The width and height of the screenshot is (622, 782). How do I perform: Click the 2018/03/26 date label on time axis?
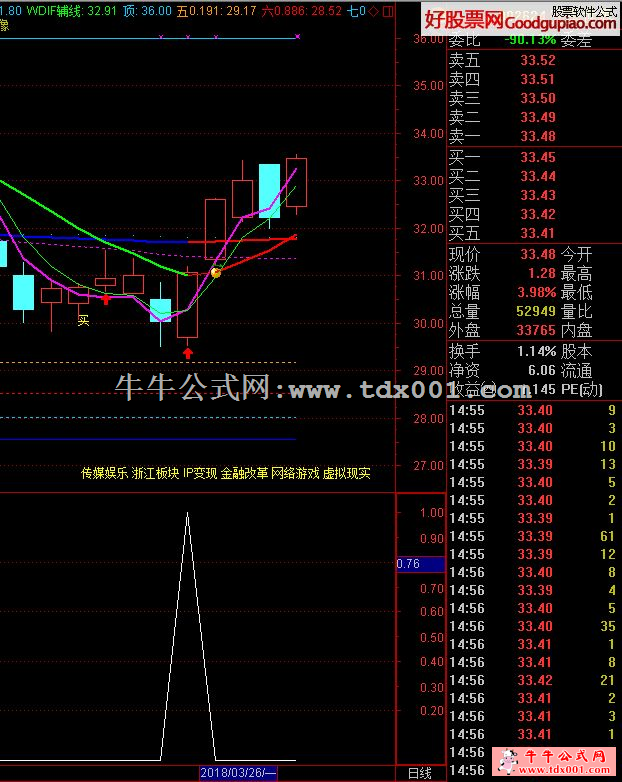tap(238, 773)
